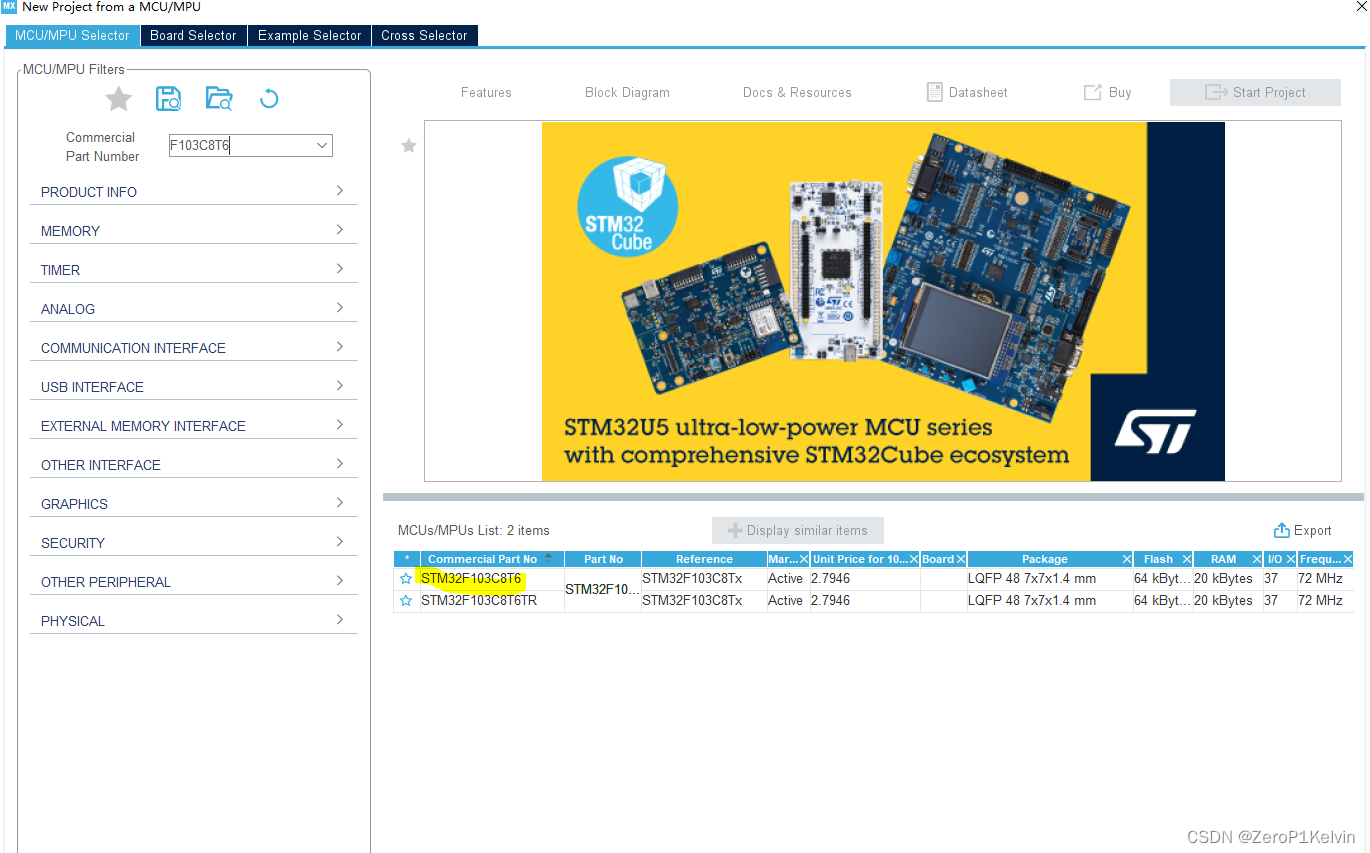Screen dimensions: 1370x853
Task: Open the Docs & Resources view
Action: pos(797,92)
